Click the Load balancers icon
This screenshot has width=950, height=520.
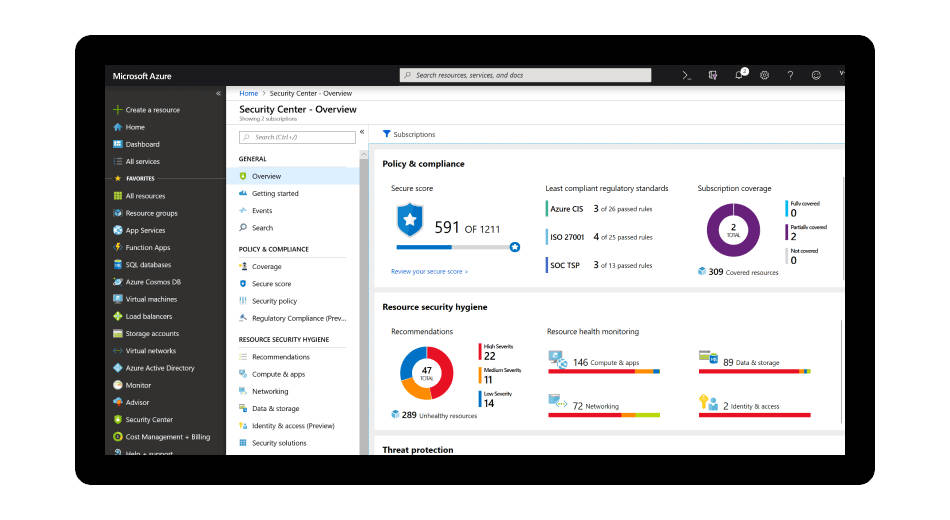point(118,316)
